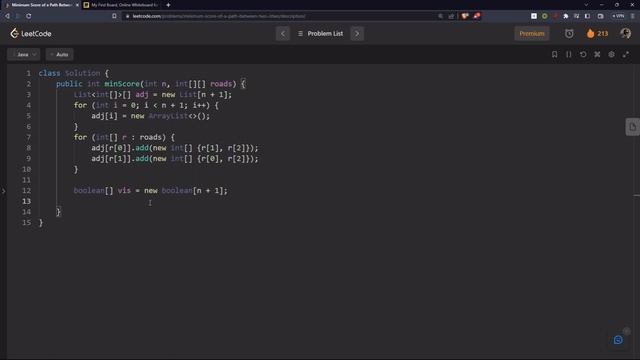Reset code to default with the revert icon
The image size is (640, 360).
(583, 54)
